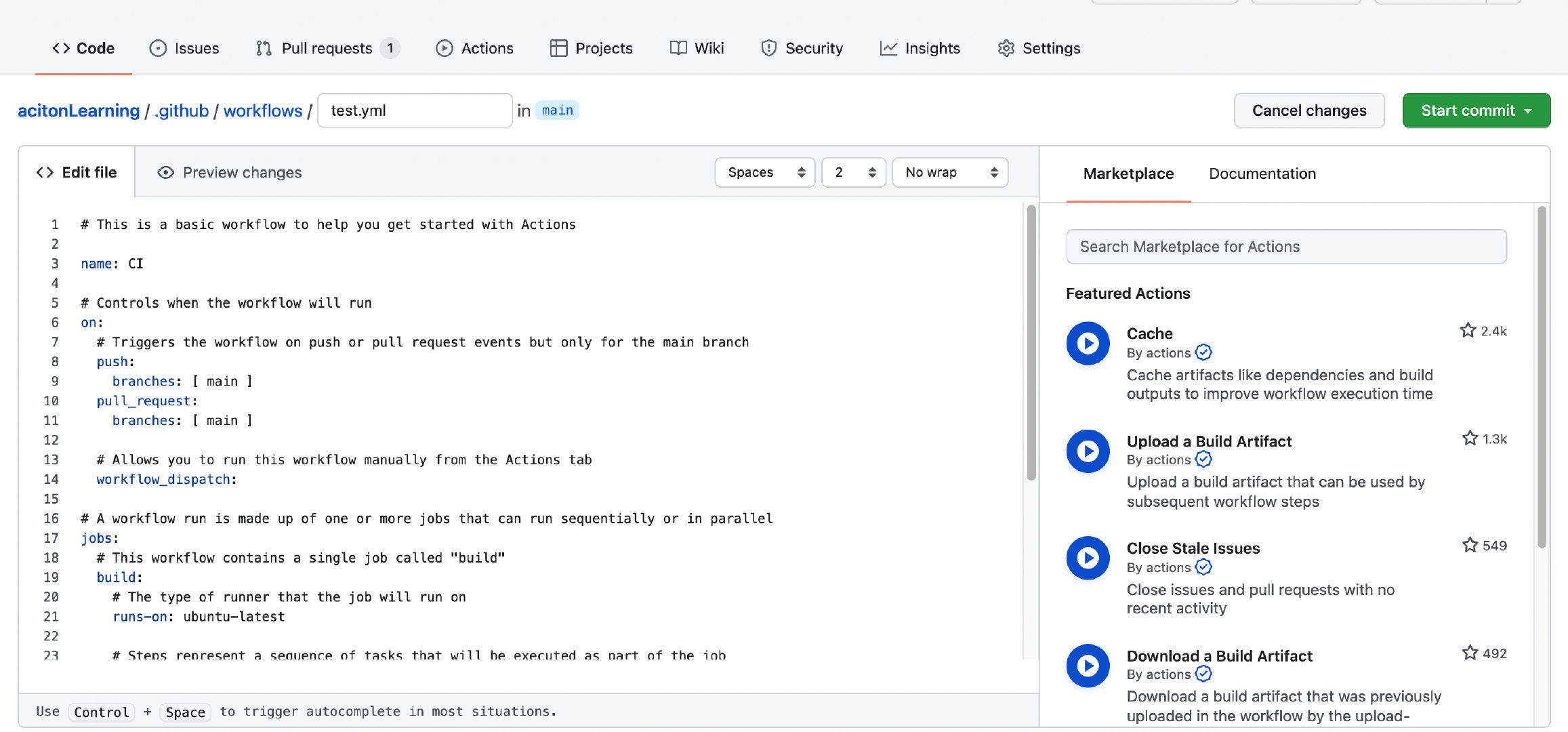
Task: Click the star icon showing 549
Action: (x=1470, y=545)
